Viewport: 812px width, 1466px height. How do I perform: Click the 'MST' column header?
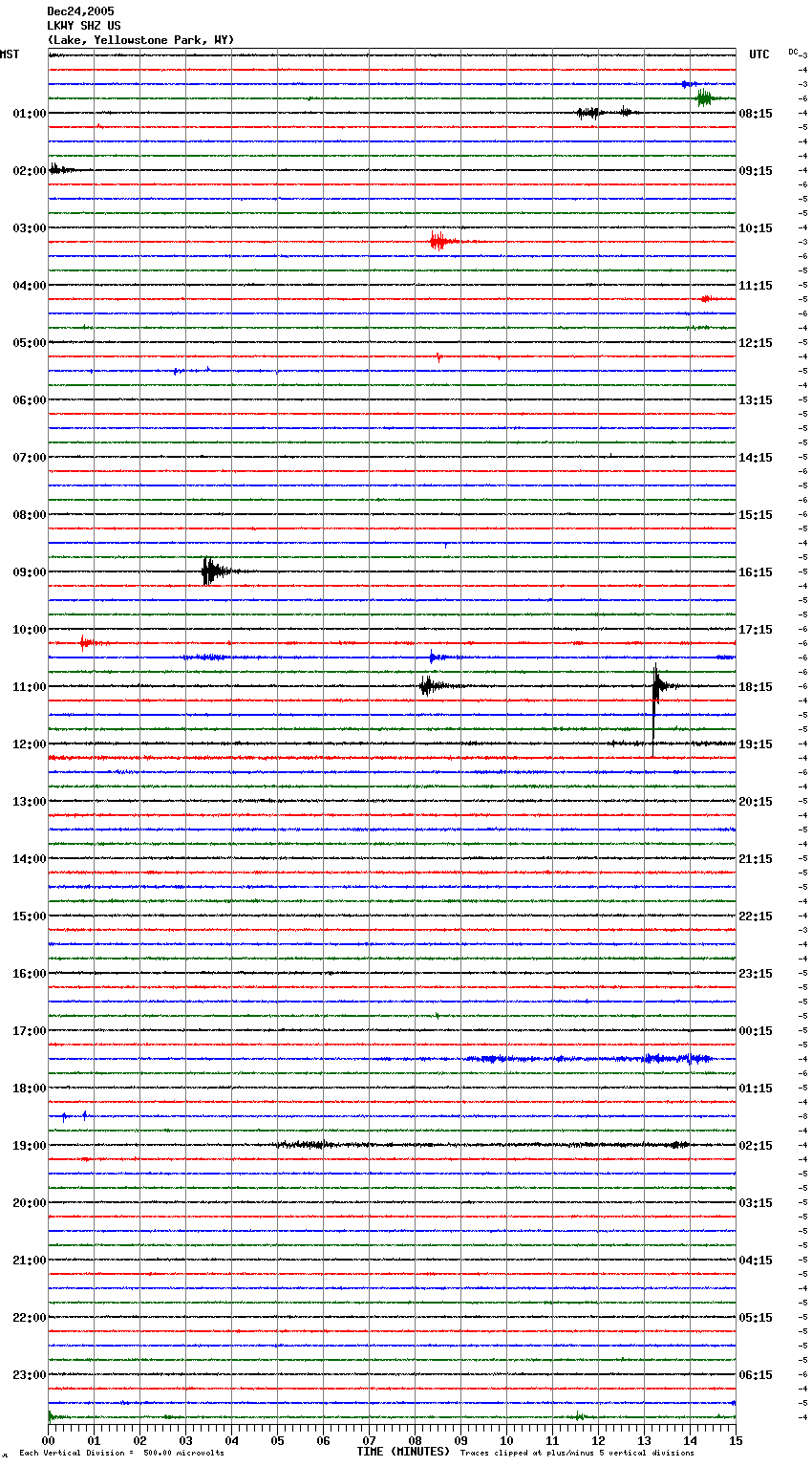pos(10,54)
